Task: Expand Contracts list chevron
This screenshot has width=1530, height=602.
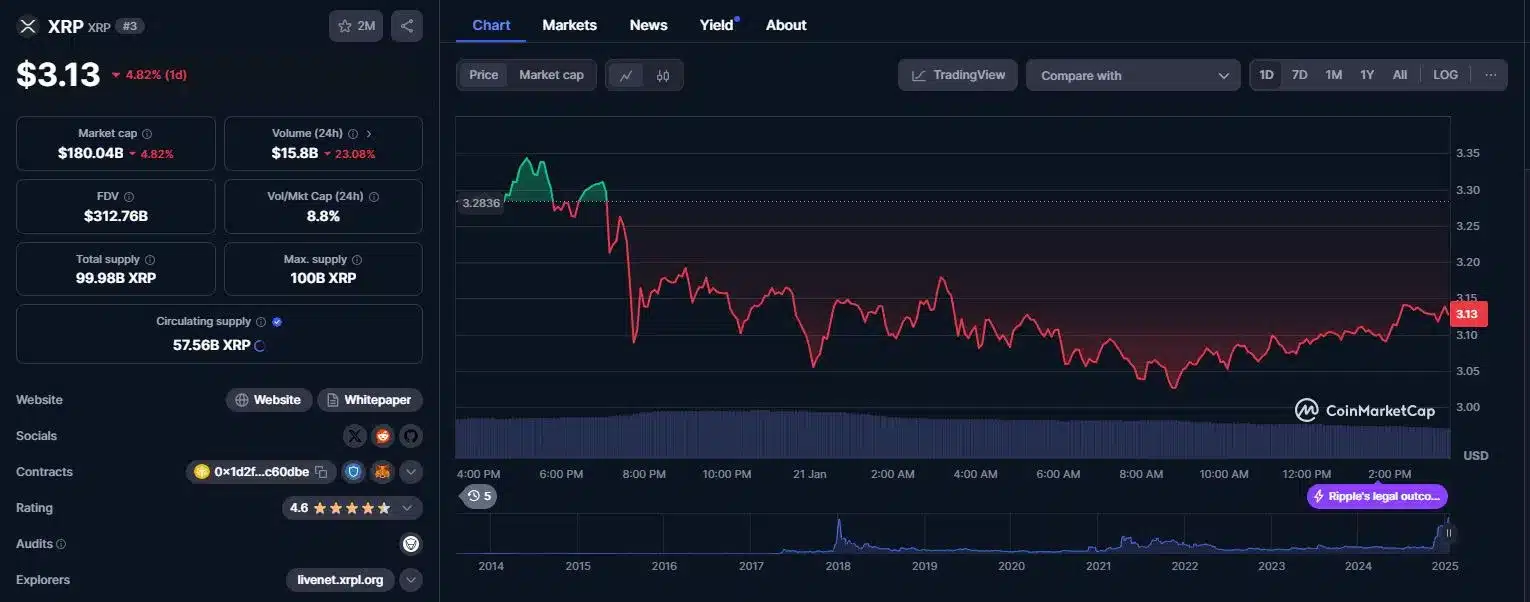Action: (411, 472)
